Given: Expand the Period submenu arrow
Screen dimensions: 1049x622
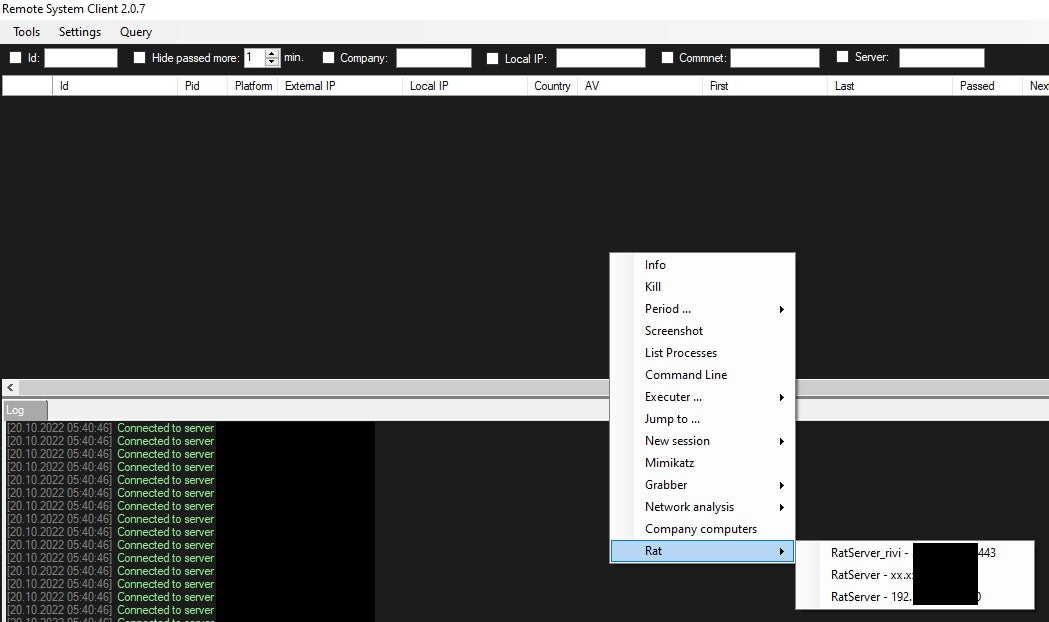Looking at the screenshot, I should pos(781,309).
